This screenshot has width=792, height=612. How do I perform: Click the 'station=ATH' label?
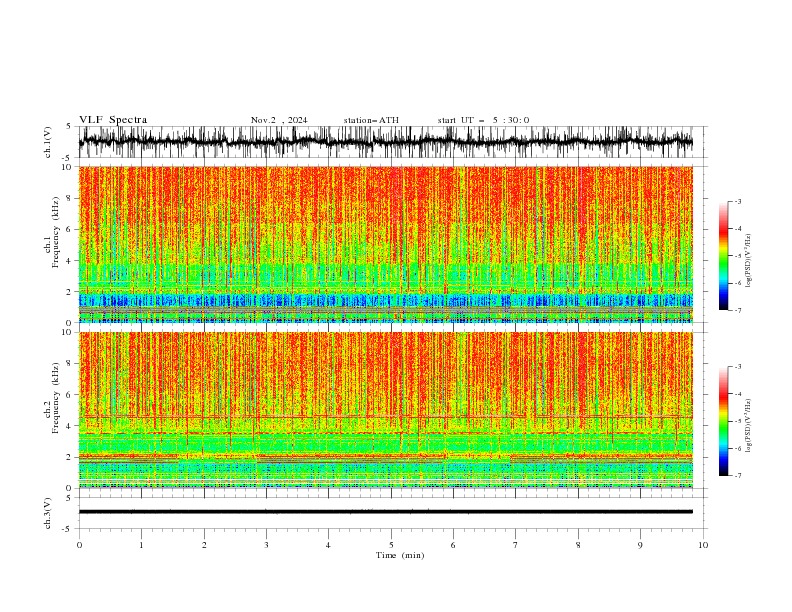pyautogui.click(x=371, y=120)
